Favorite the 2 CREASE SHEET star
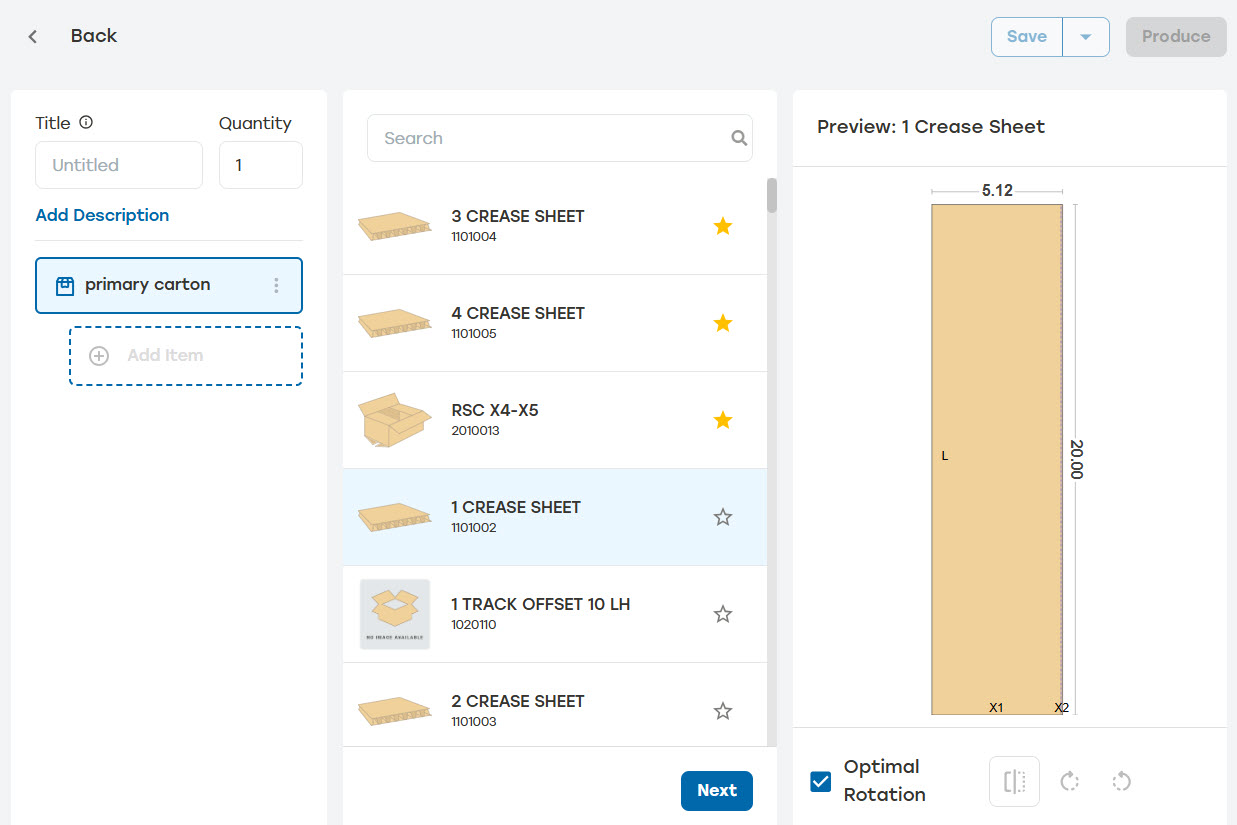Viewport: 1237px width, 825px height. [x=723, y=711]
